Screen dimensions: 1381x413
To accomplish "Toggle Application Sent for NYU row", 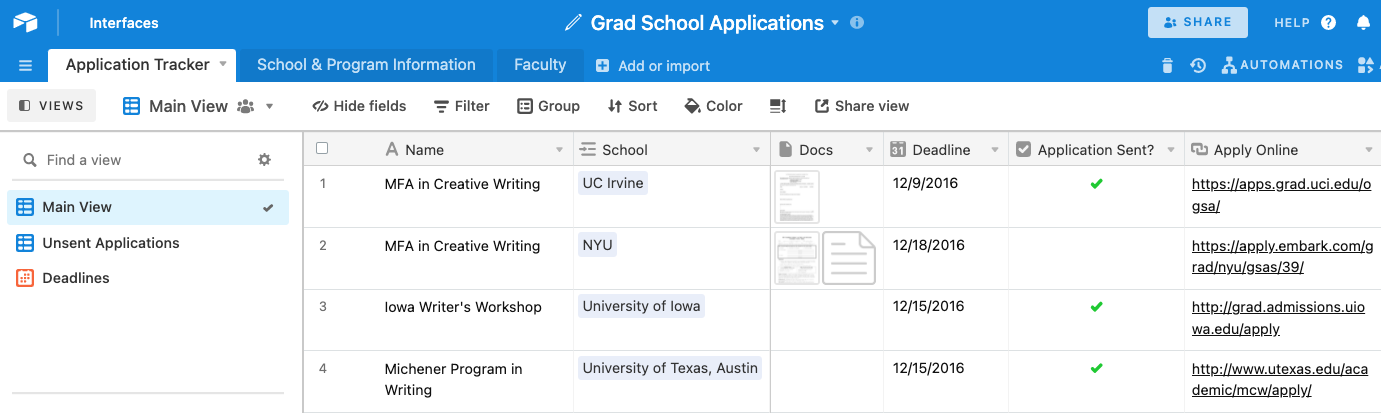I will (x=1096, y=246).
